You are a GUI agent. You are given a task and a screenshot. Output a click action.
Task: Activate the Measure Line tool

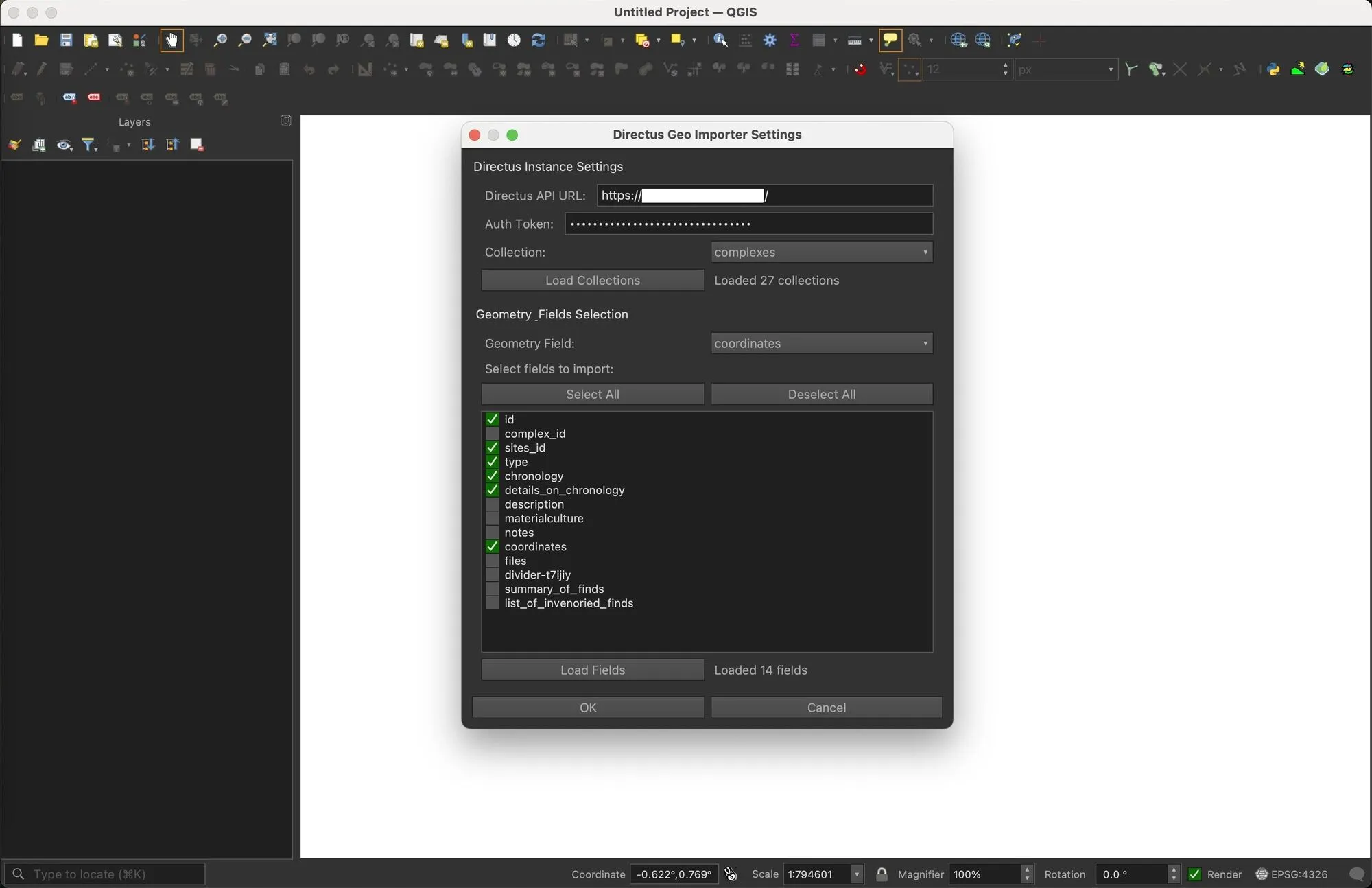click(853, 40)
